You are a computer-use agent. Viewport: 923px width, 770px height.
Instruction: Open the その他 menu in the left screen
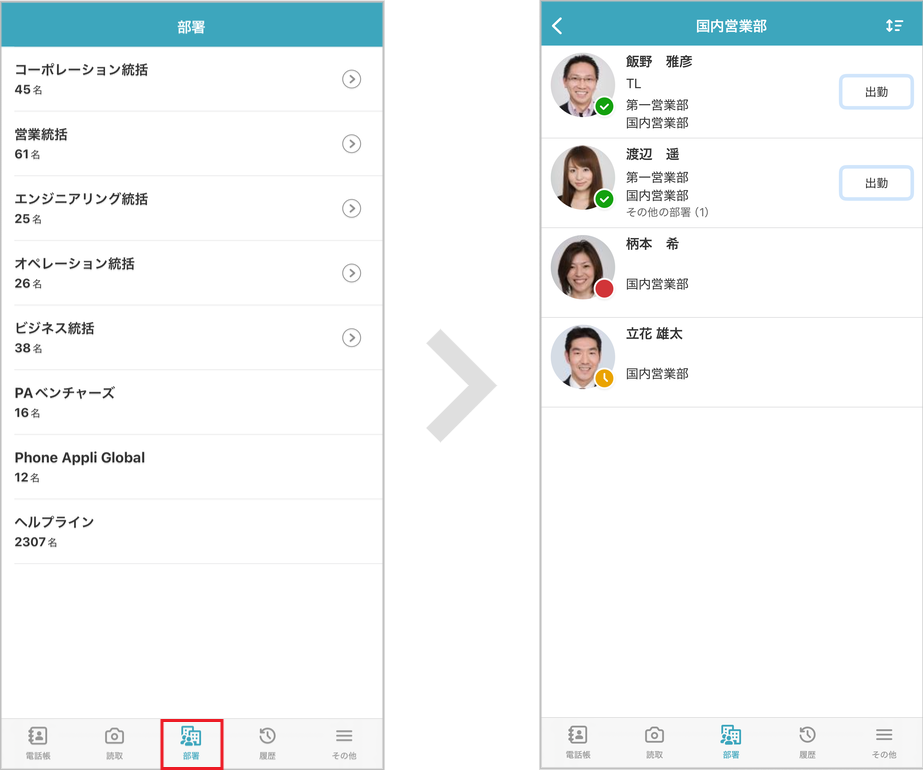click(344, 743)
